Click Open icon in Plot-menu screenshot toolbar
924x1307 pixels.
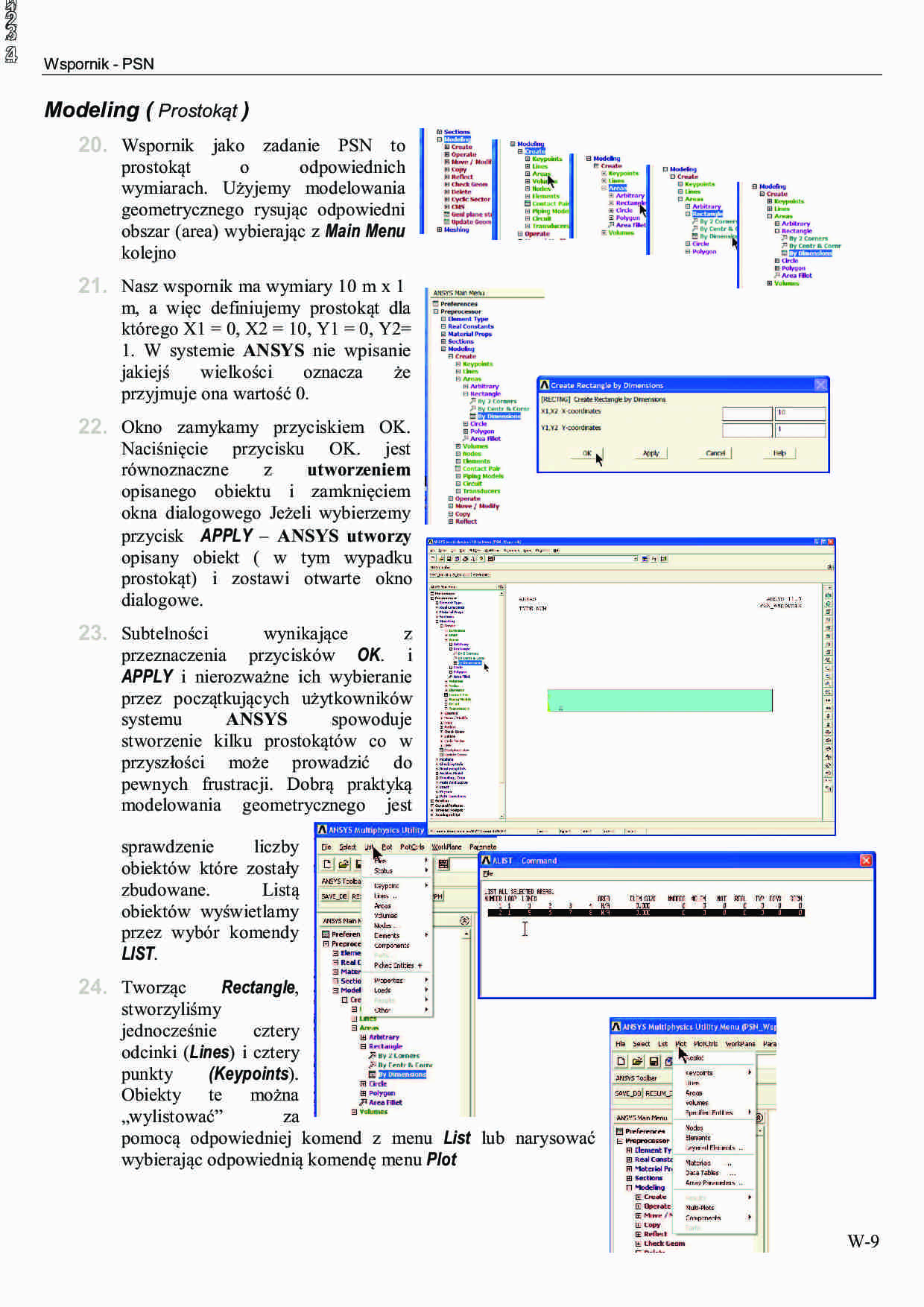(637, 1061)
